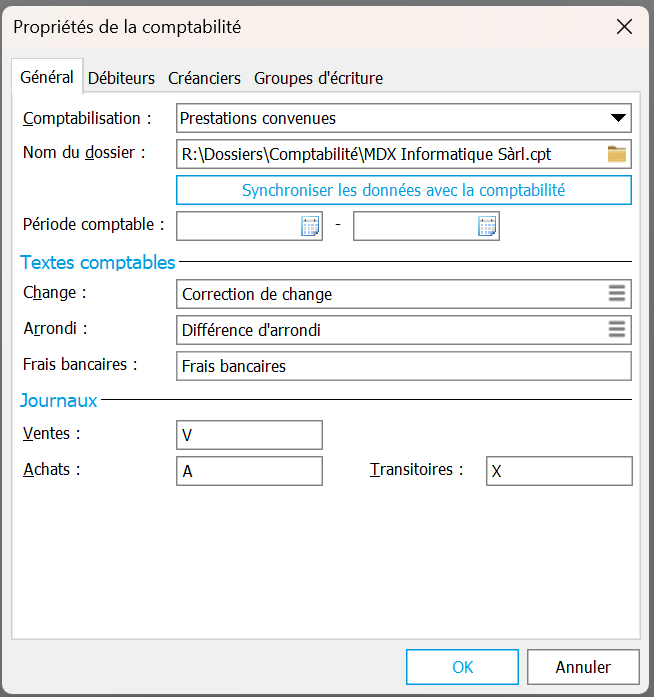The image size is (654, 697).
Task: Open the Change text list menu icon
Action: click(617, 294)
